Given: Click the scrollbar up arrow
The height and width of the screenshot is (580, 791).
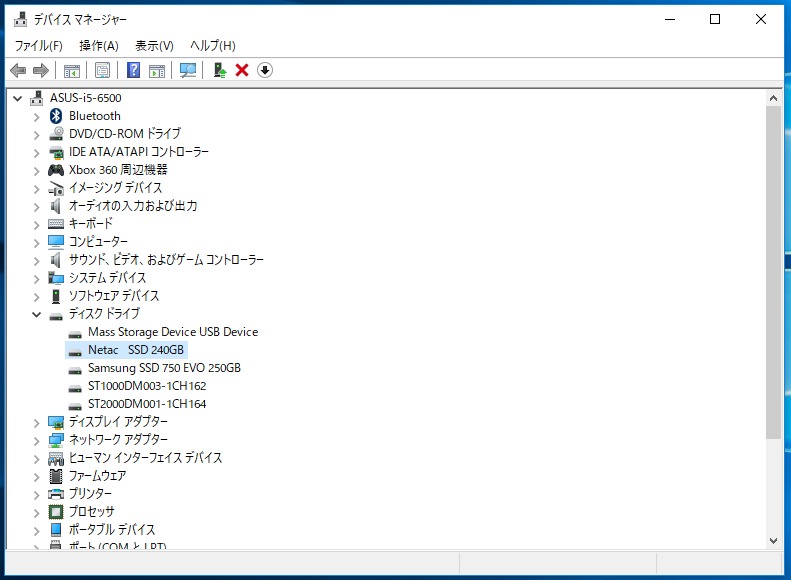Looking at the screenshot, I should [x=773, y=98].
